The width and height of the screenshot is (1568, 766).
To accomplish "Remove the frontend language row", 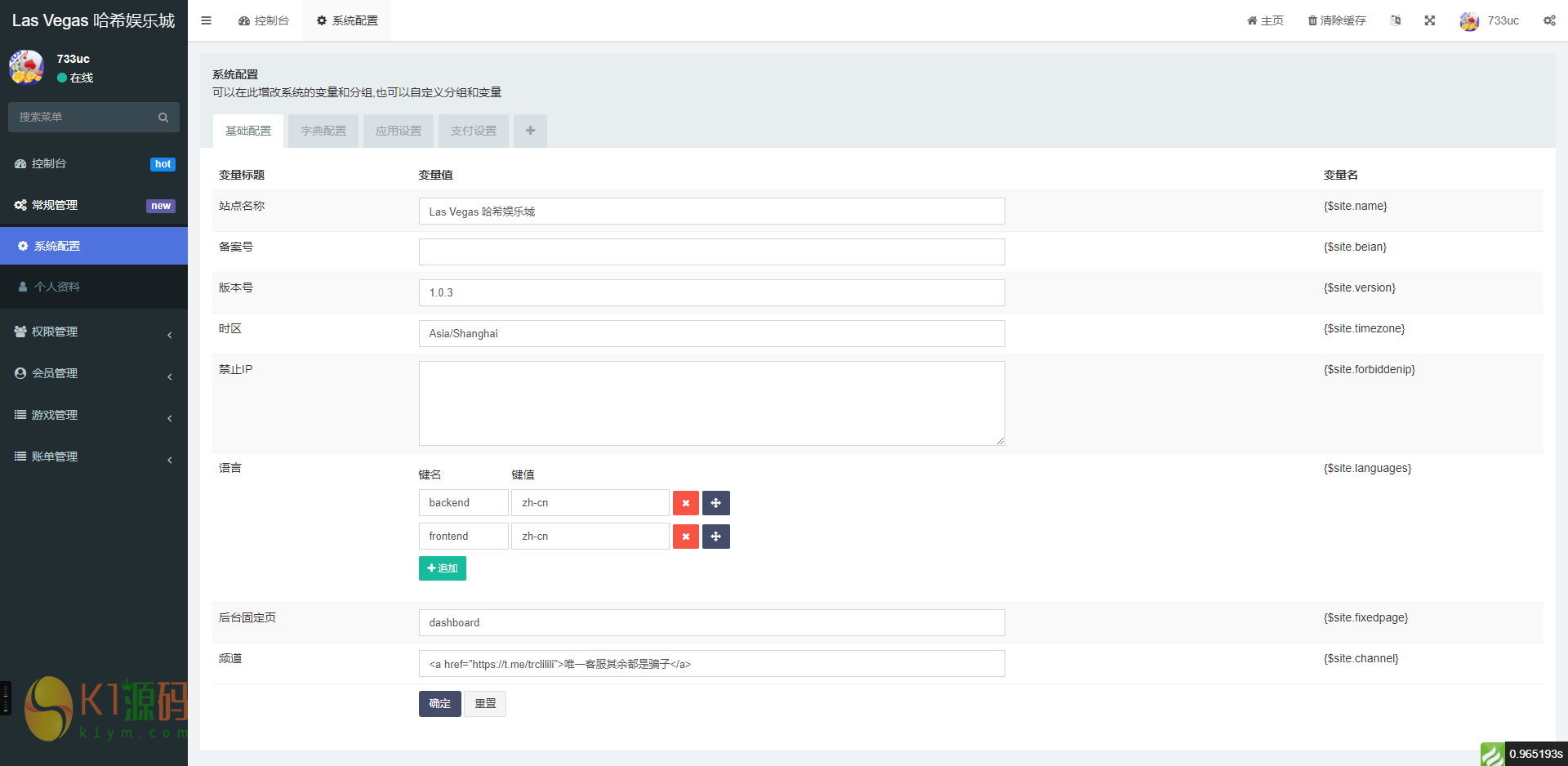I will pos(685,537).
